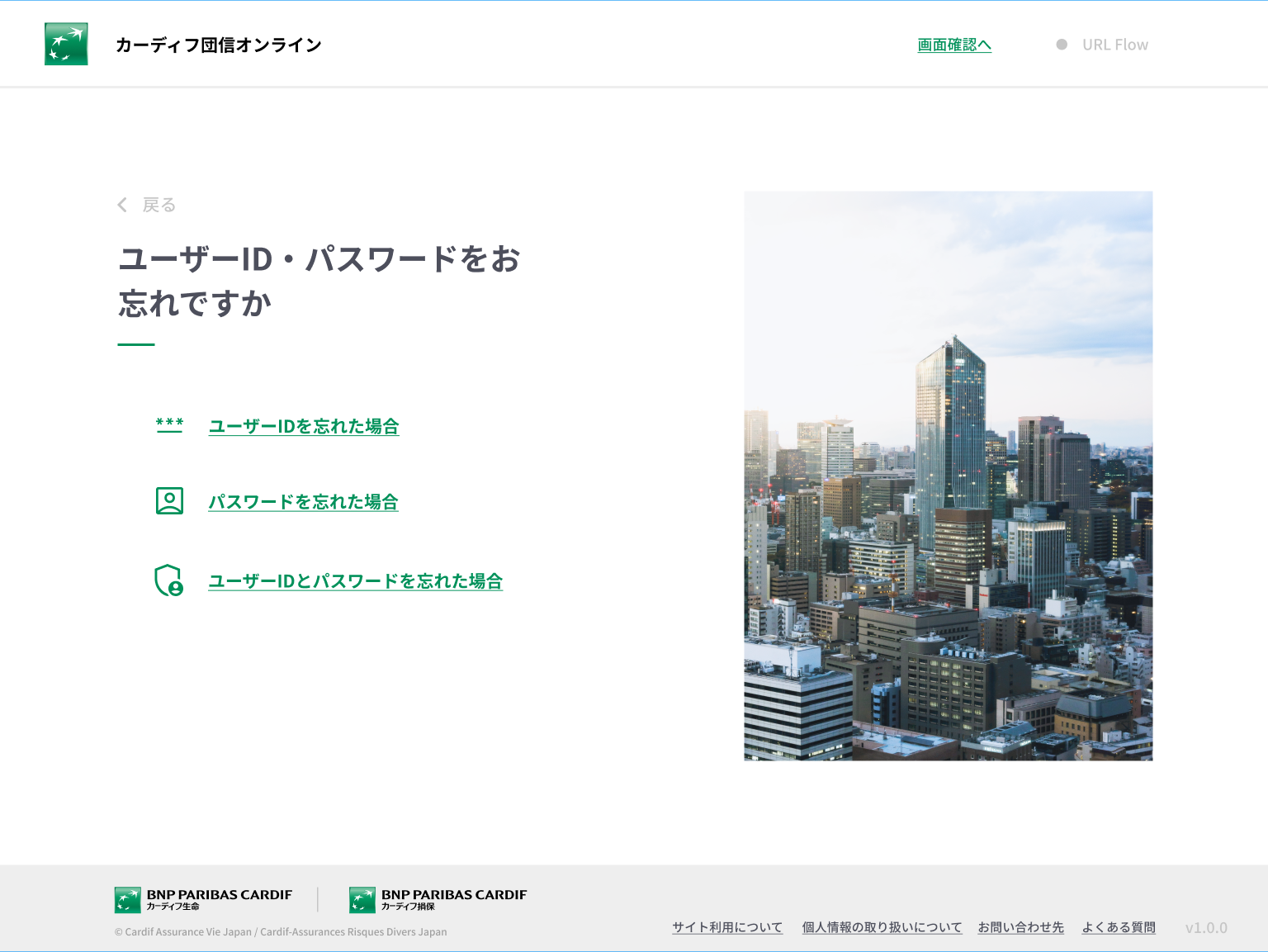The height and width of the screenshot is (952, 1268).
Task: Open よくある質問 footer link
Action: point(1119,927)
